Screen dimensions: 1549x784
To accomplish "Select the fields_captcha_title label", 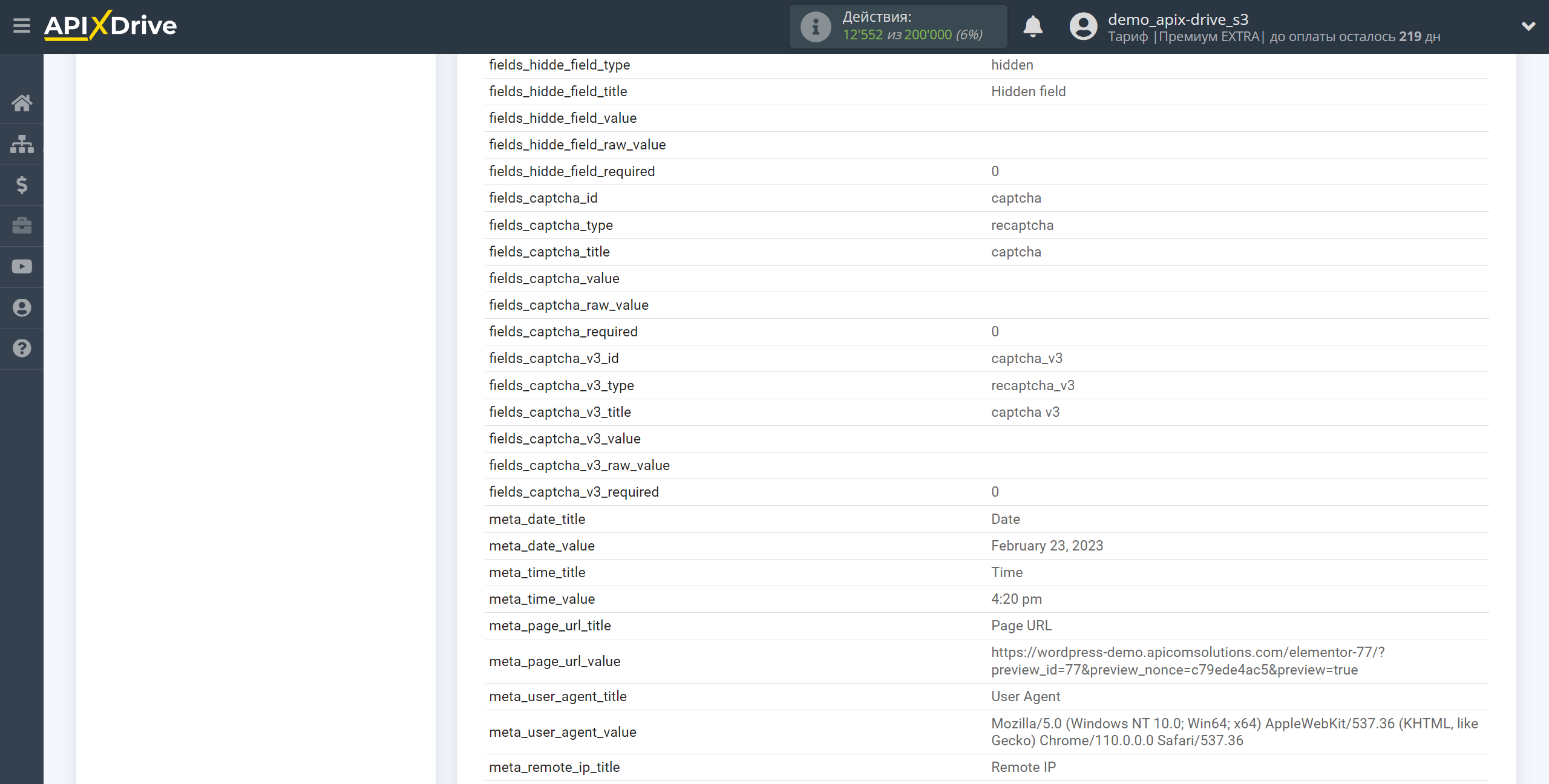I will click(549, 252).
